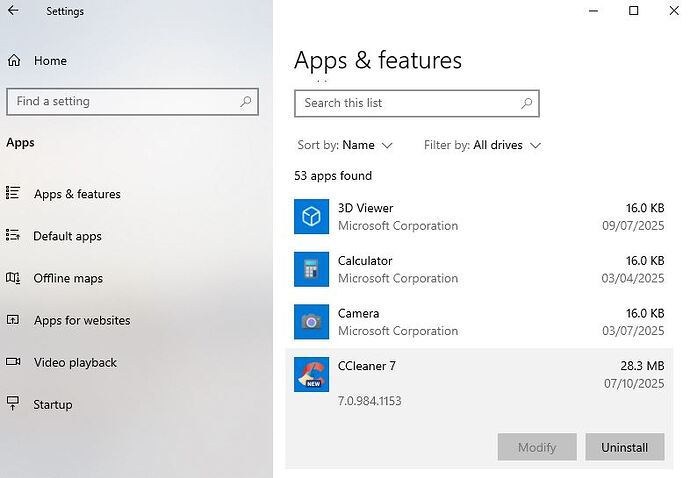Open Apps & features in sidebar
The image size is (690, 478).
tap(77, 194)
